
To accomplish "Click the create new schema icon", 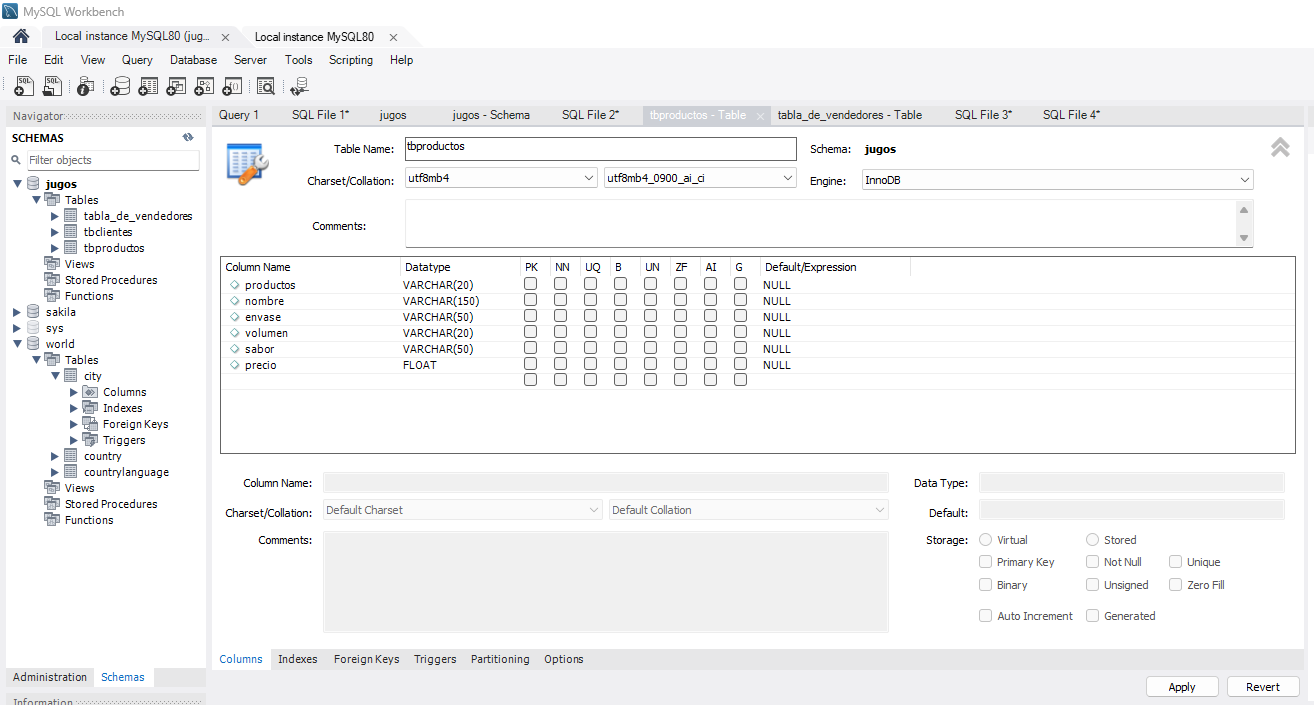I will (120, 86).
